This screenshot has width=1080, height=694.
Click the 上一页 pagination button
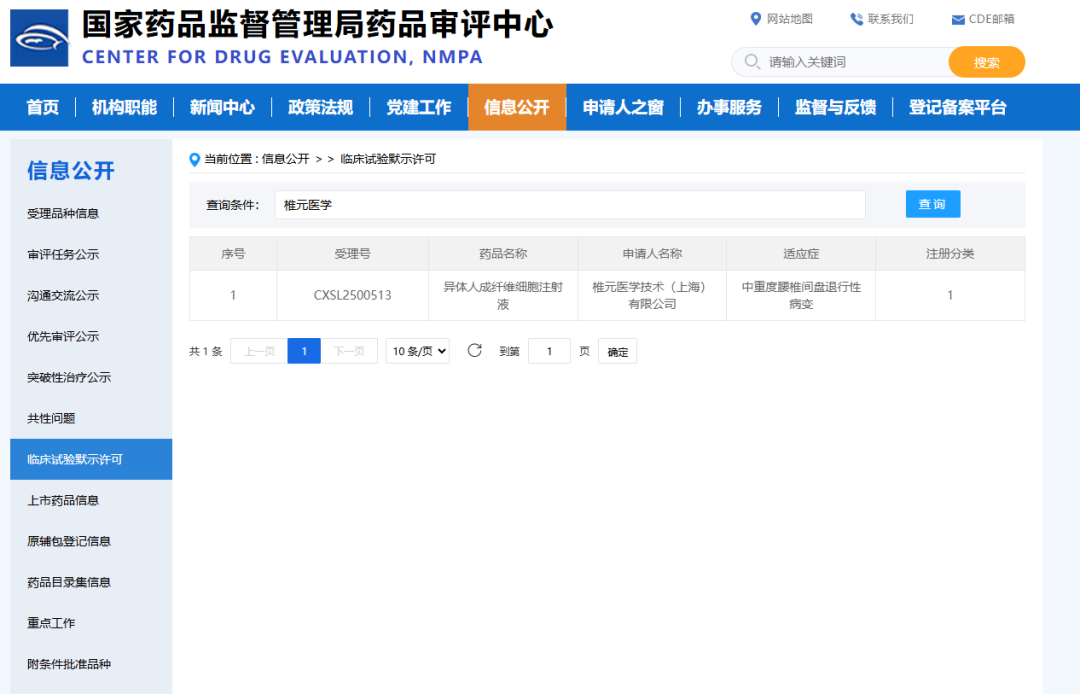pos(259,351)
